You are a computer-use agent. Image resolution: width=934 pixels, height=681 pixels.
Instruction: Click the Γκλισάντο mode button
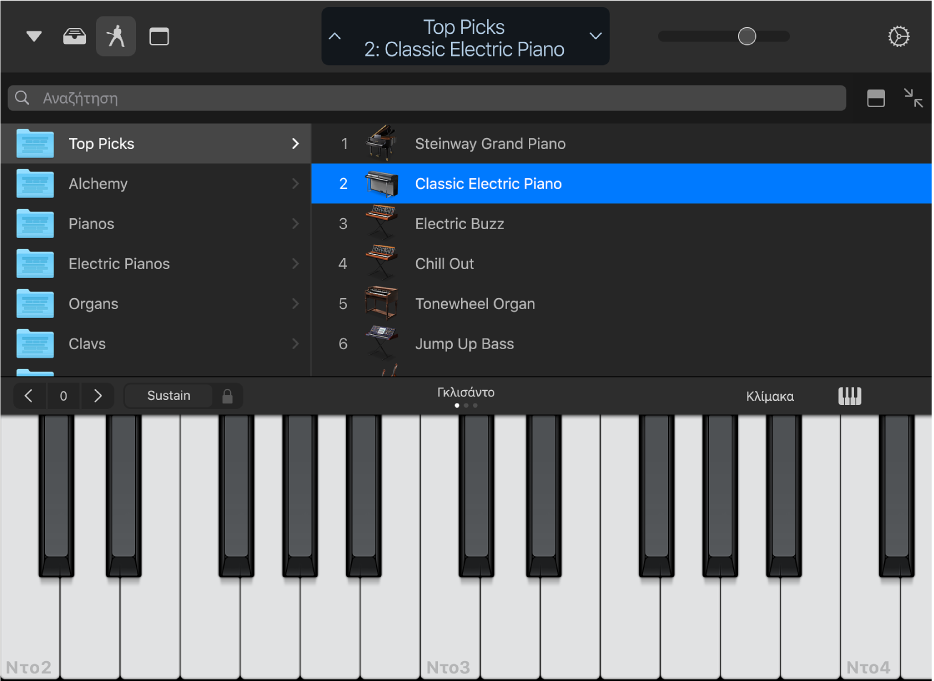tap(466, 393)
